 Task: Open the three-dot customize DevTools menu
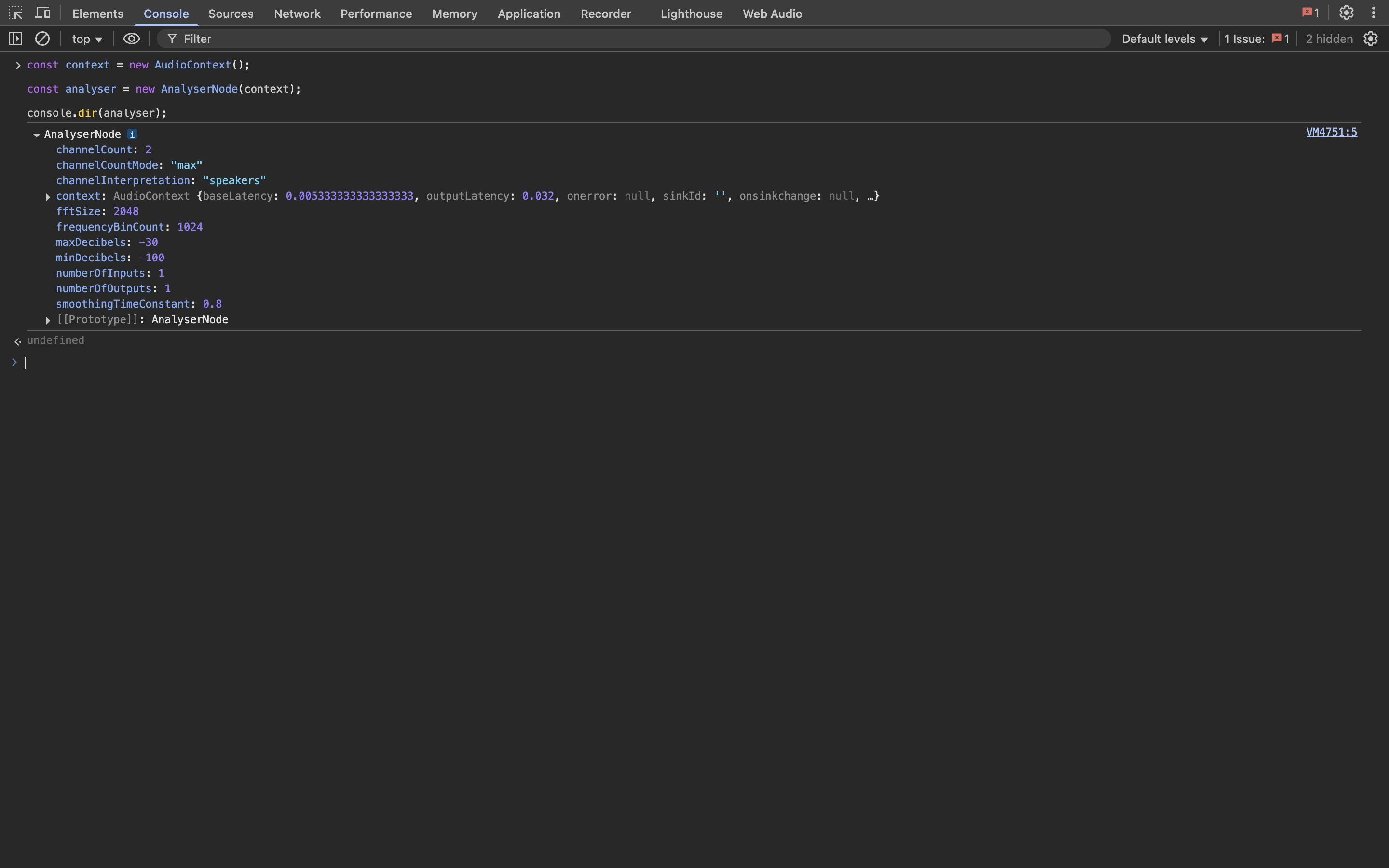[1373, 13]
